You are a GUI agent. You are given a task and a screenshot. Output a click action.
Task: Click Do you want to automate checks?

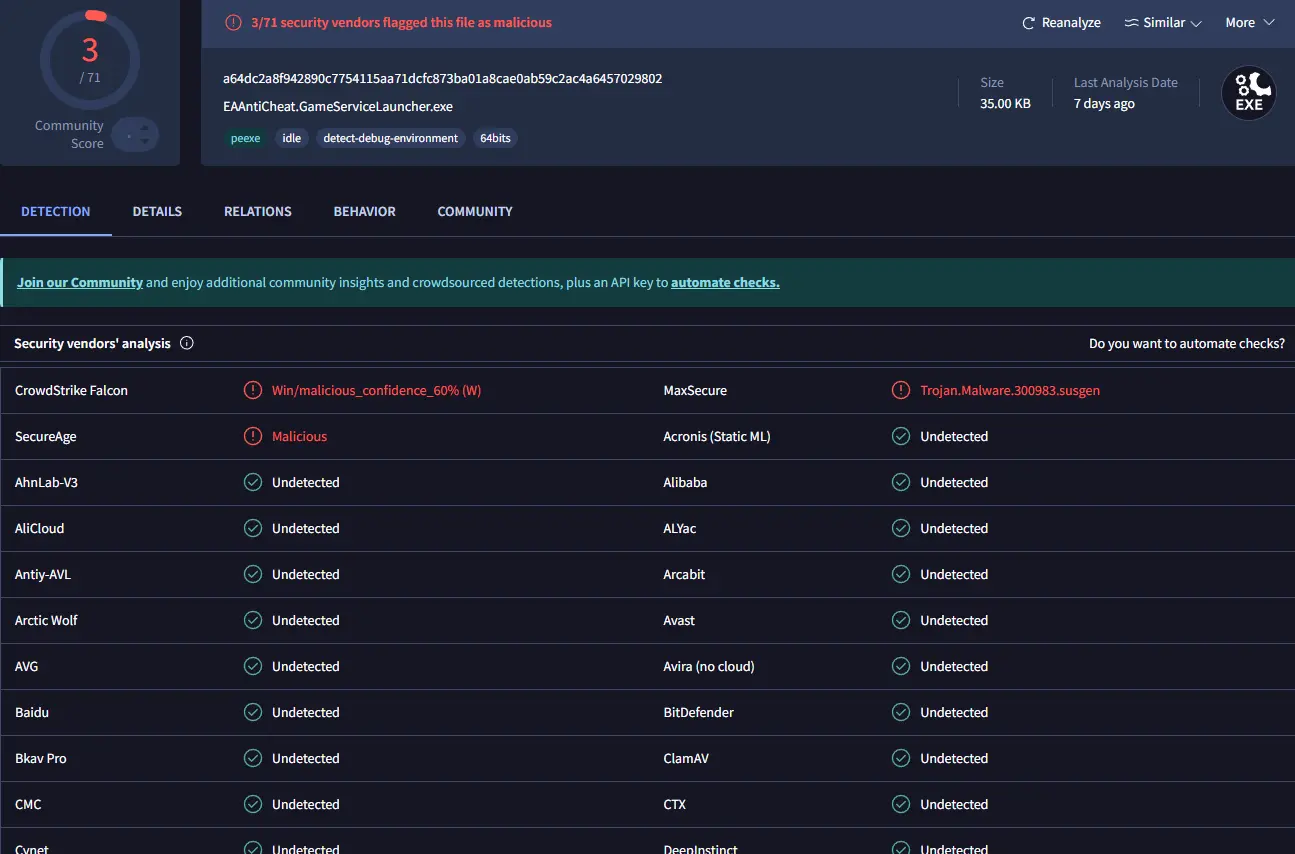1187,343
